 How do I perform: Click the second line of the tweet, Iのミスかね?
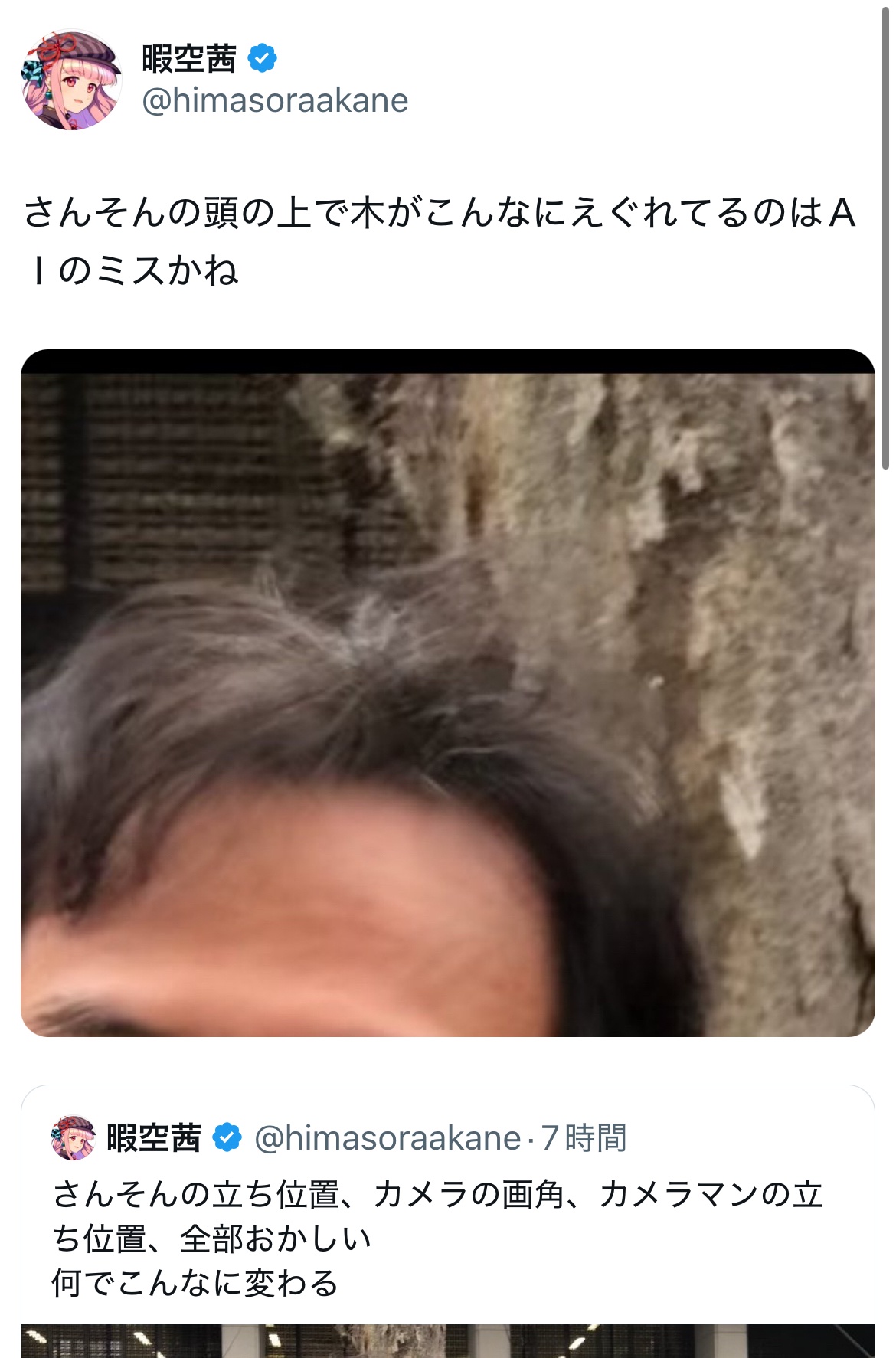(x=132, y=270)
